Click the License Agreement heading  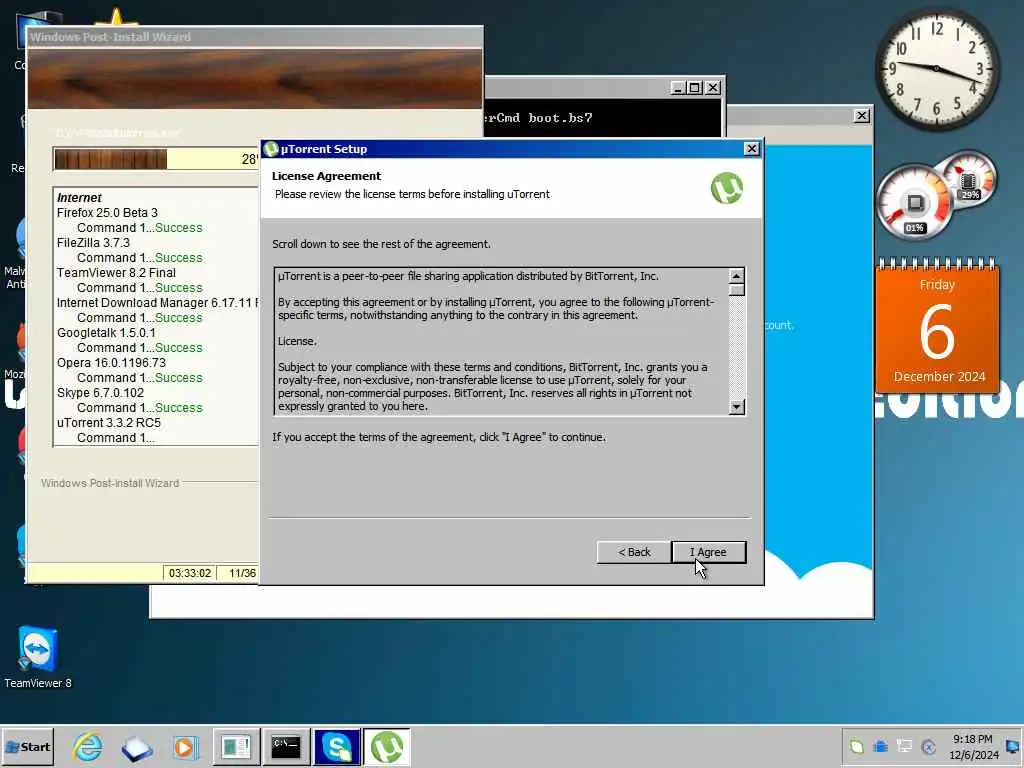pyautogui.click(x=327, y=176)
